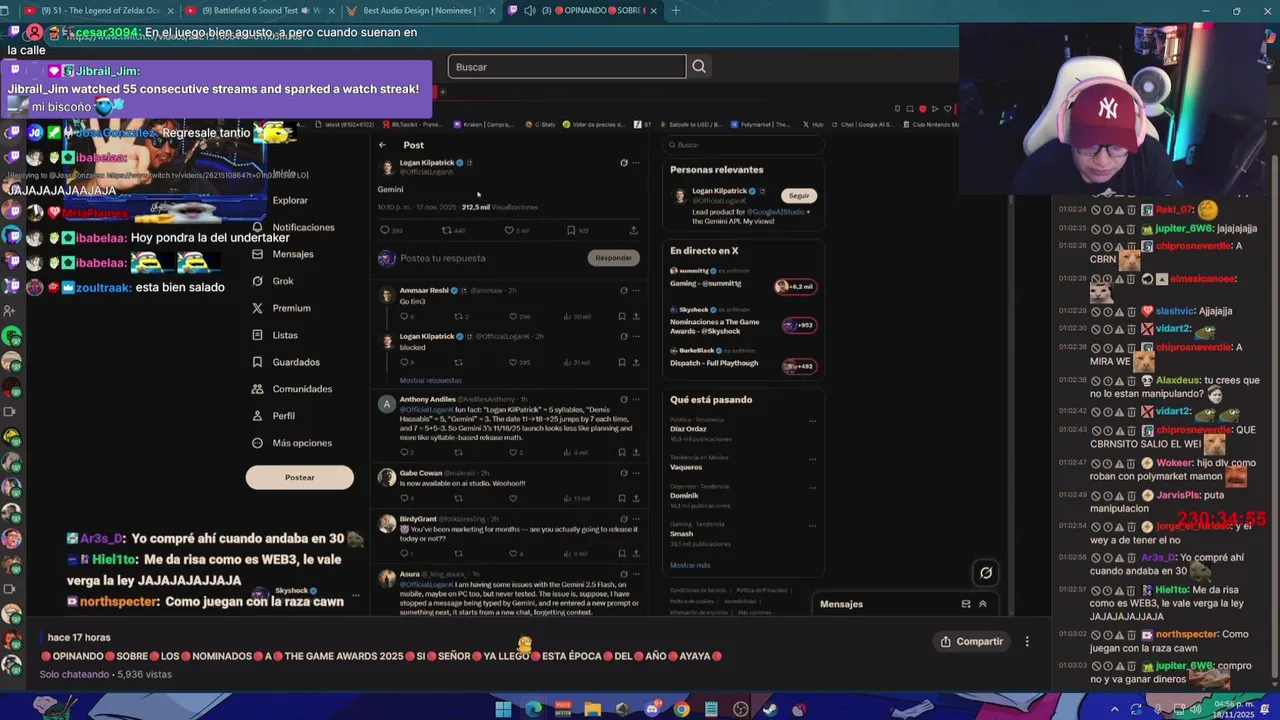Viewport: 1280px width, 720px height.
Task: Click Grok icon on the main Gemini post
Action: (x=624, y=163)
